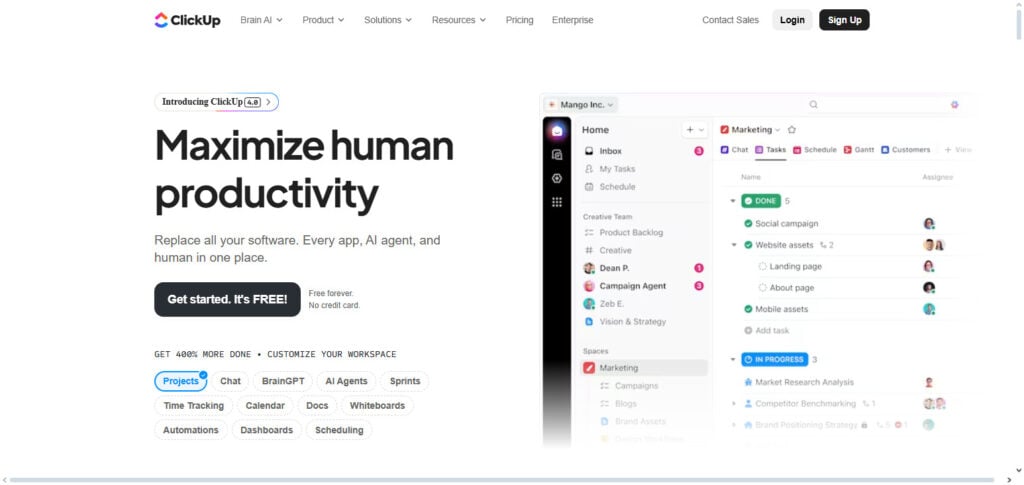Click the Contact Sales link
Viewport: 1024px width, 485px height.
(730, 20)
